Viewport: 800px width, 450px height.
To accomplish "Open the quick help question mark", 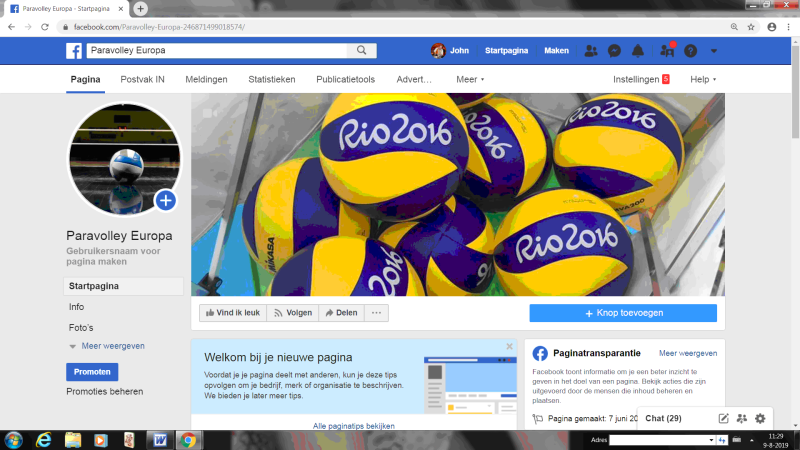I will pyautogui.click(x=690, y=51).
